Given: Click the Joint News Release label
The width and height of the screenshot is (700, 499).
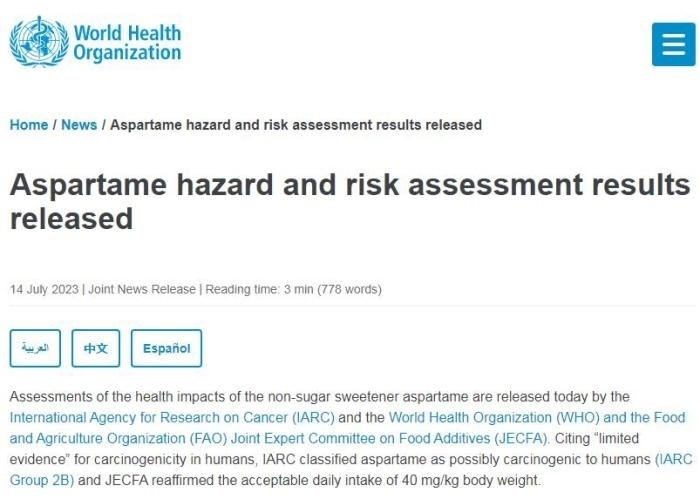Looking at the screenshot, I should (142, 290).
